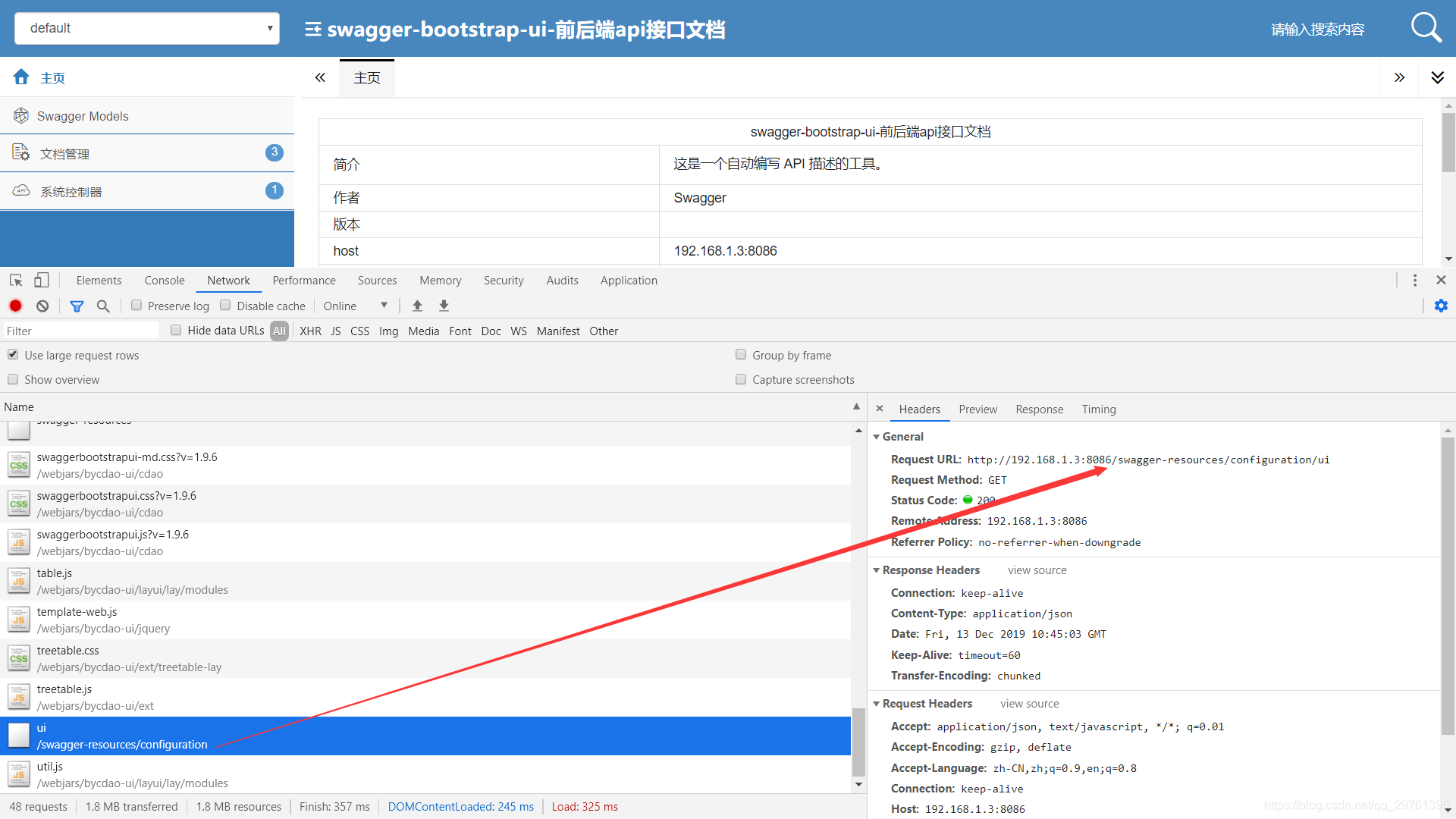Viewport: 1456px width, 819px height.
Task: Expand 文档管理 menu with badge 3
Action: point(147,153)
